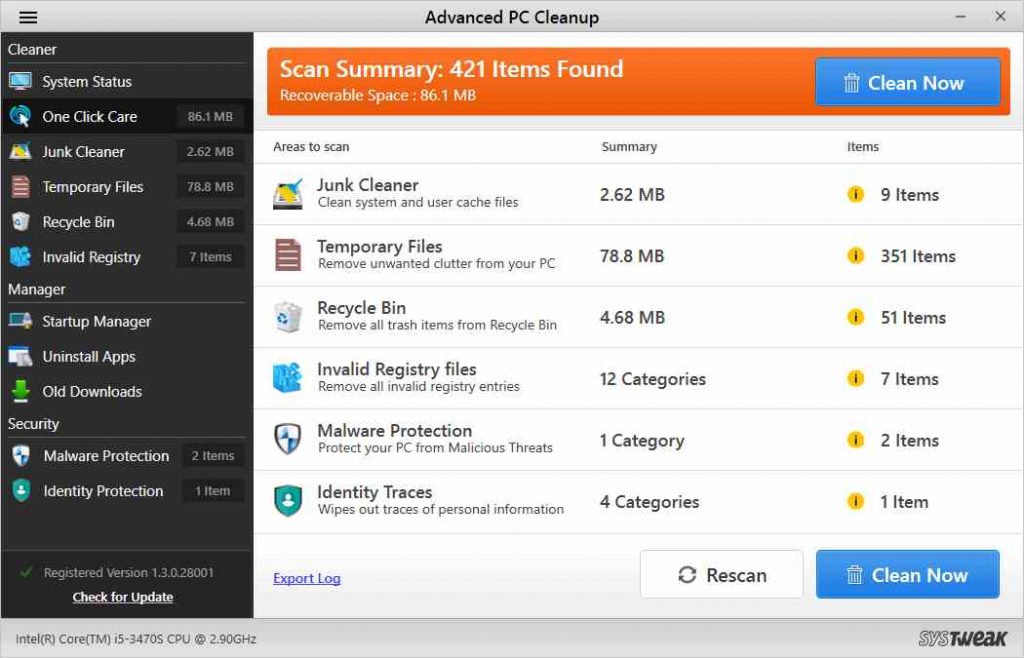The height and width of the screenshot is (658, 1024).
Task: Select Identity Protection sidebar entry
Action: (127, 491)
